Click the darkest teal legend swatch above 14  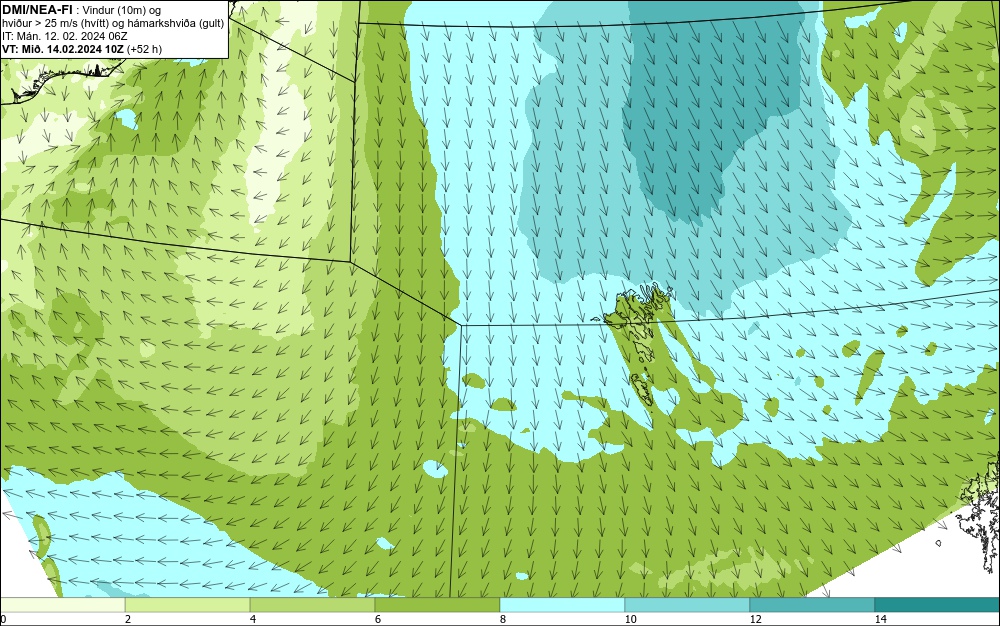938,605
